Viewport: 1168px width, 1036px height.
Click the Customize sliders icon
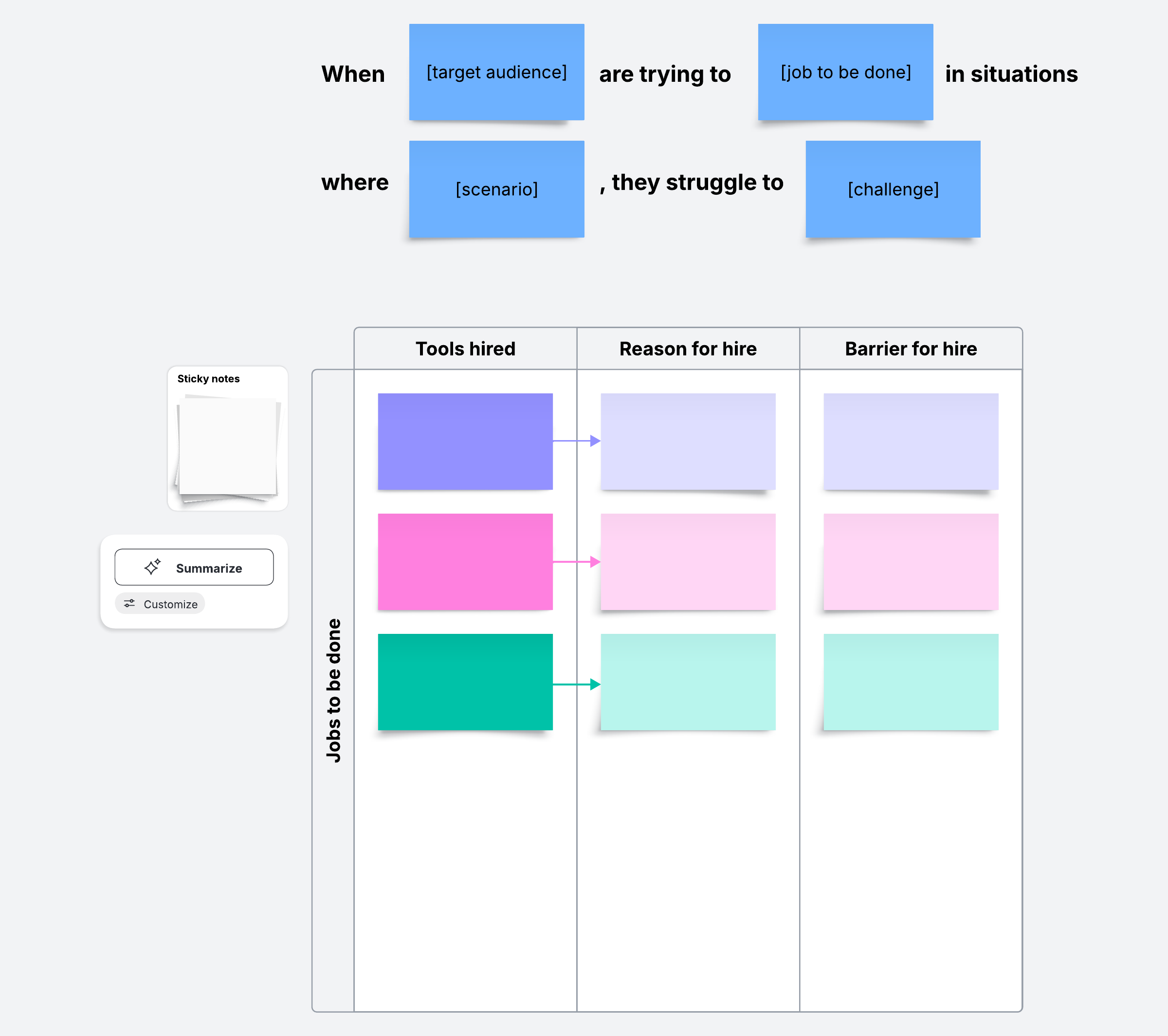(x=130, y=603)
